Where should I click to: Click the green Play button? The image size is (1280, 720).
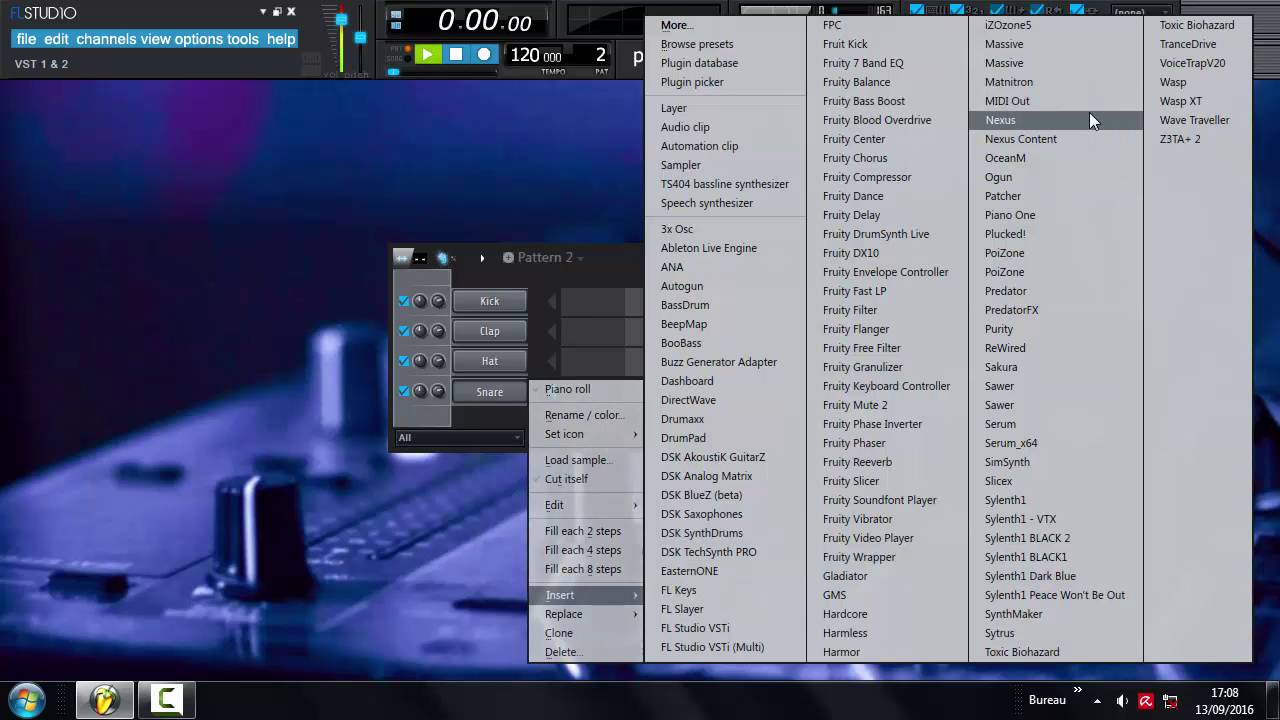coord(427,55)
